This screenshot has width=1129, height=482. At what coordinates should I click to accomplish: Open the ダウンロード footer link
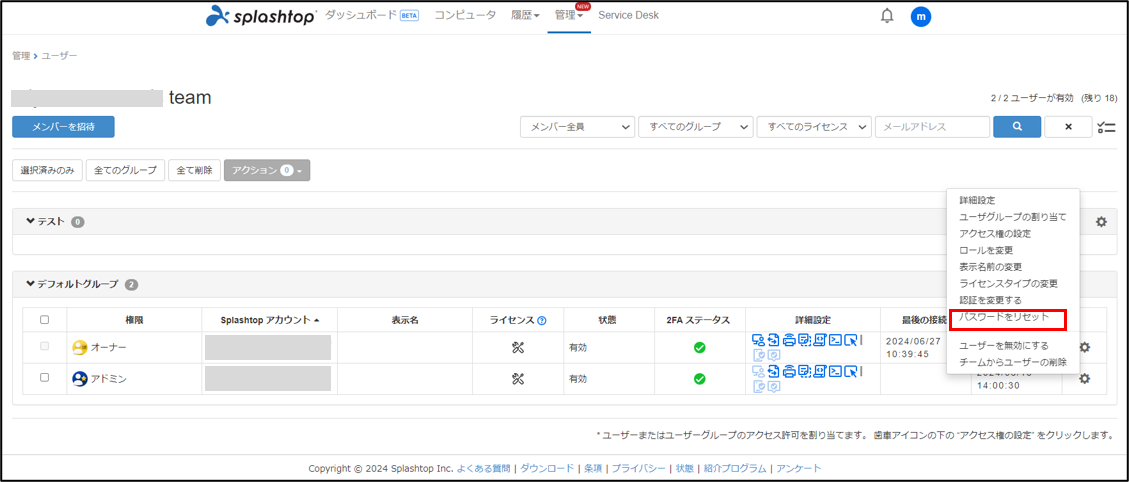tap(547, 468)
